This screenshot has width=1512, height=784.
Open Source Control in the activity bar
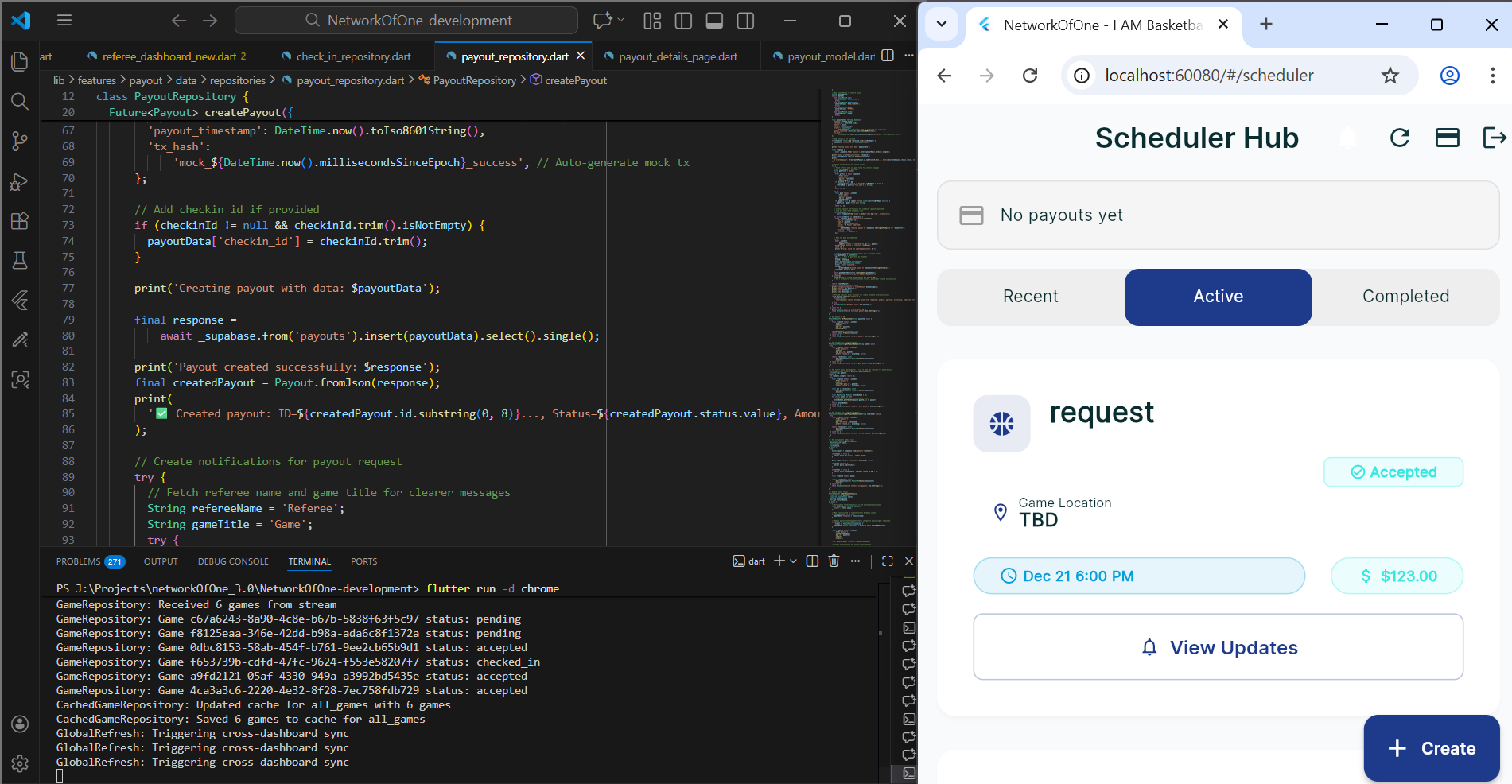20,141
